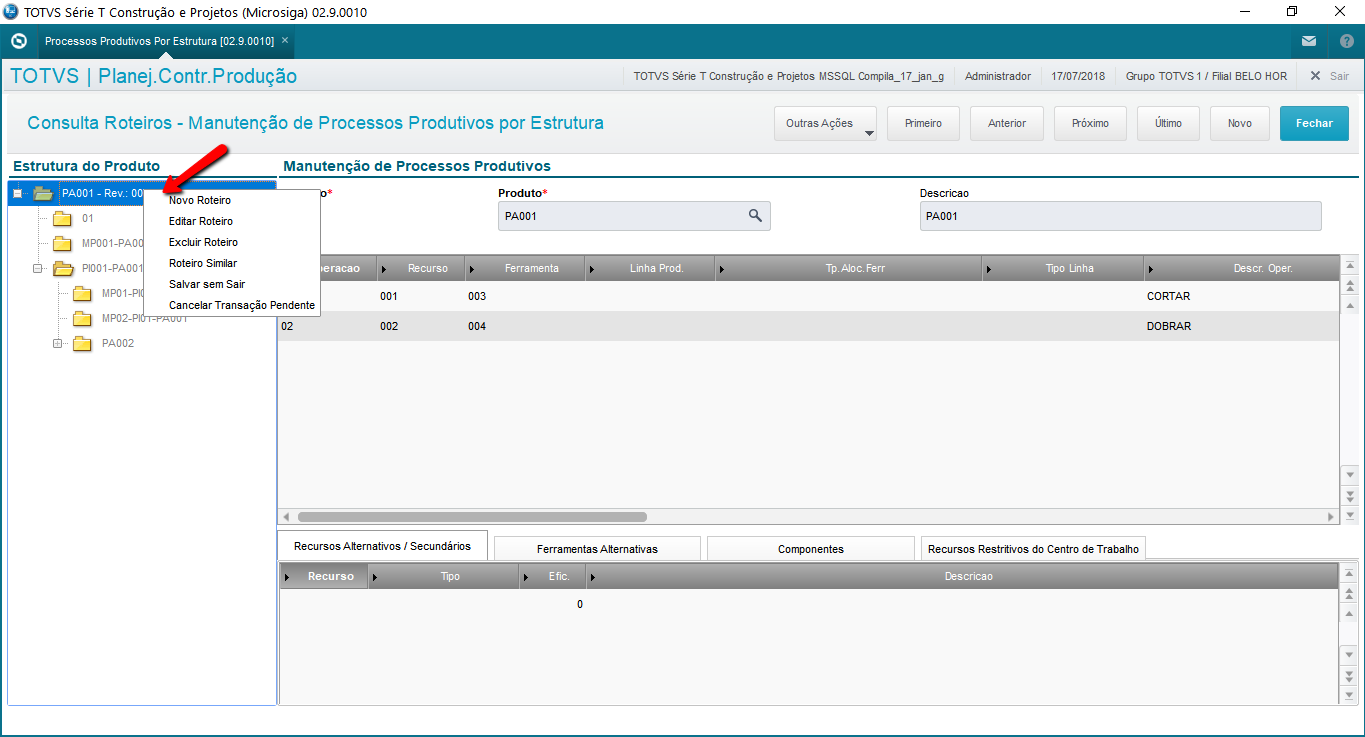Screen dimensions: 1365x737
Task: Click the right arrow of the horizontal scrollbar
Action: pos(1331,517)
